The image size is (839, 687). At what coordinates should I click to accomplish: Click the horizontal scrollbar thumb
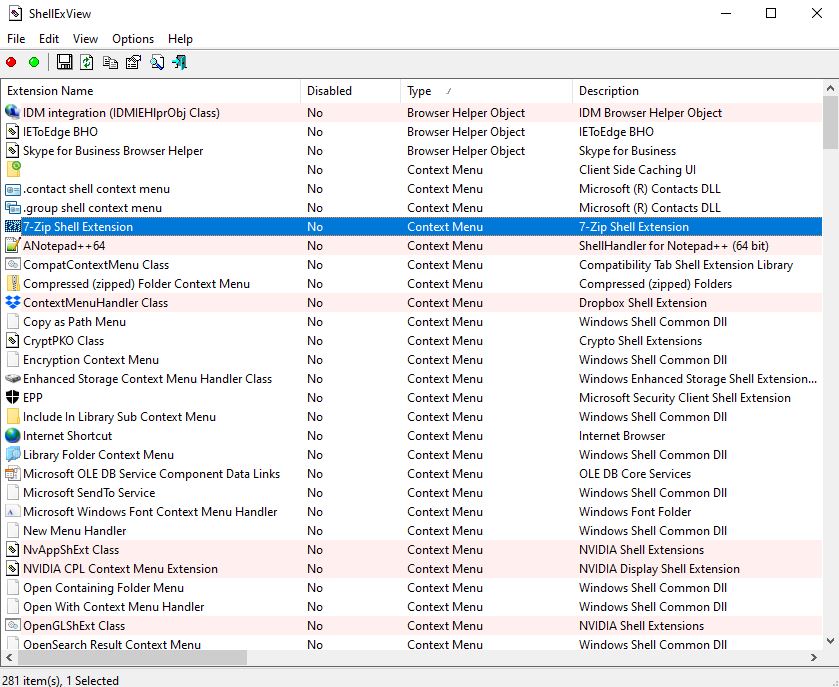click(132, 657)
